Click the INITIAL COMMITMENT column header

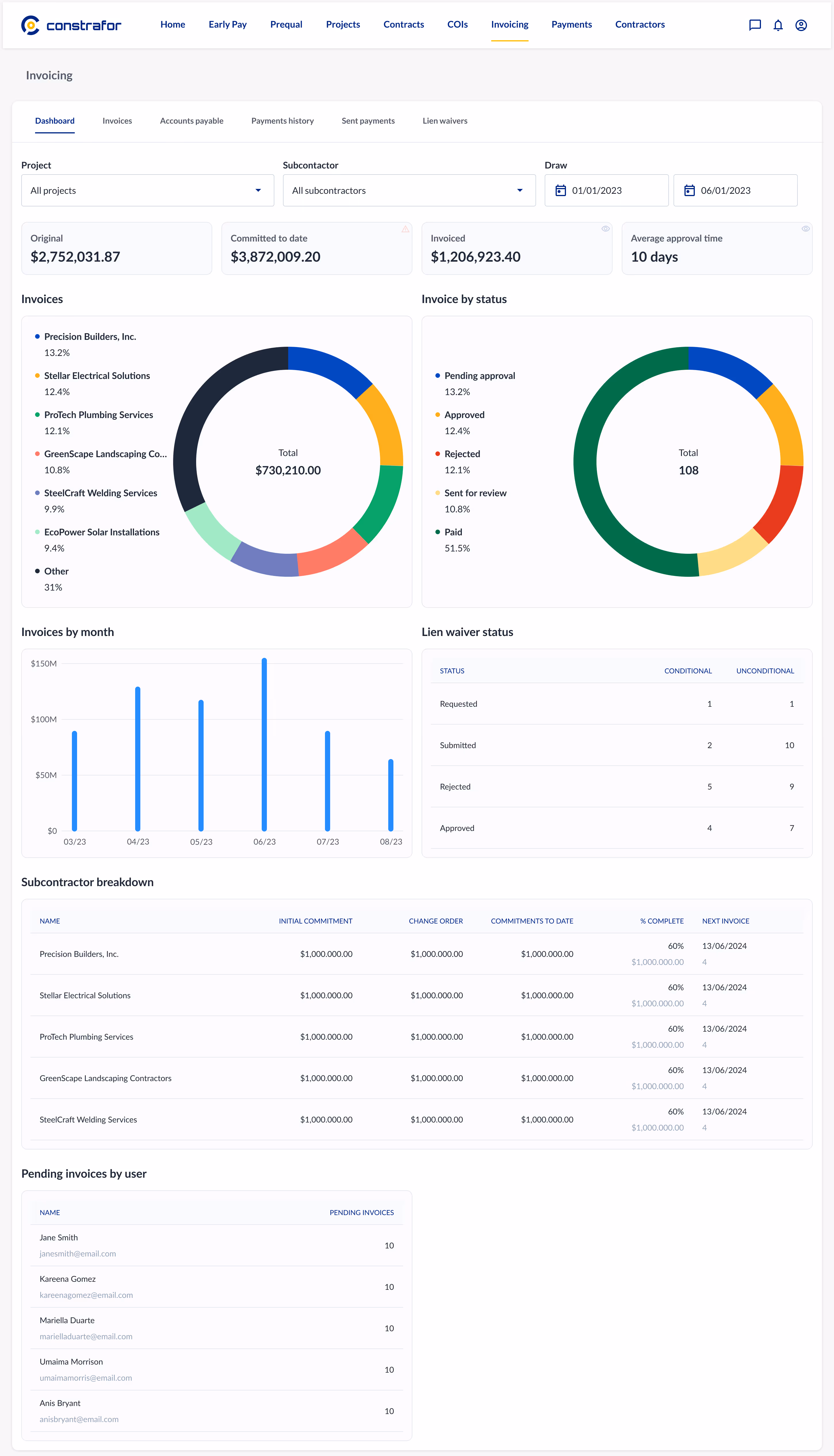tap(315, 921)
